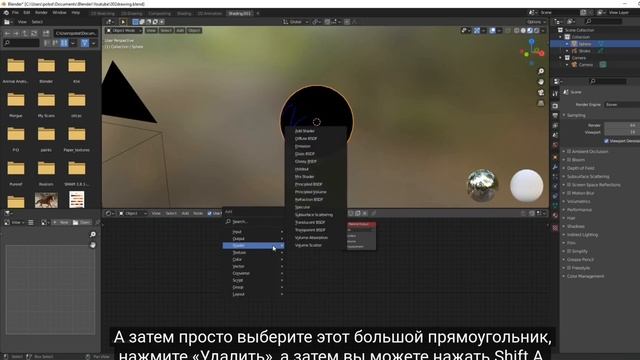Screen dimensions: 640x360
Task: Click the viewport zoom magnifier icon
Action: click(541, 71)
